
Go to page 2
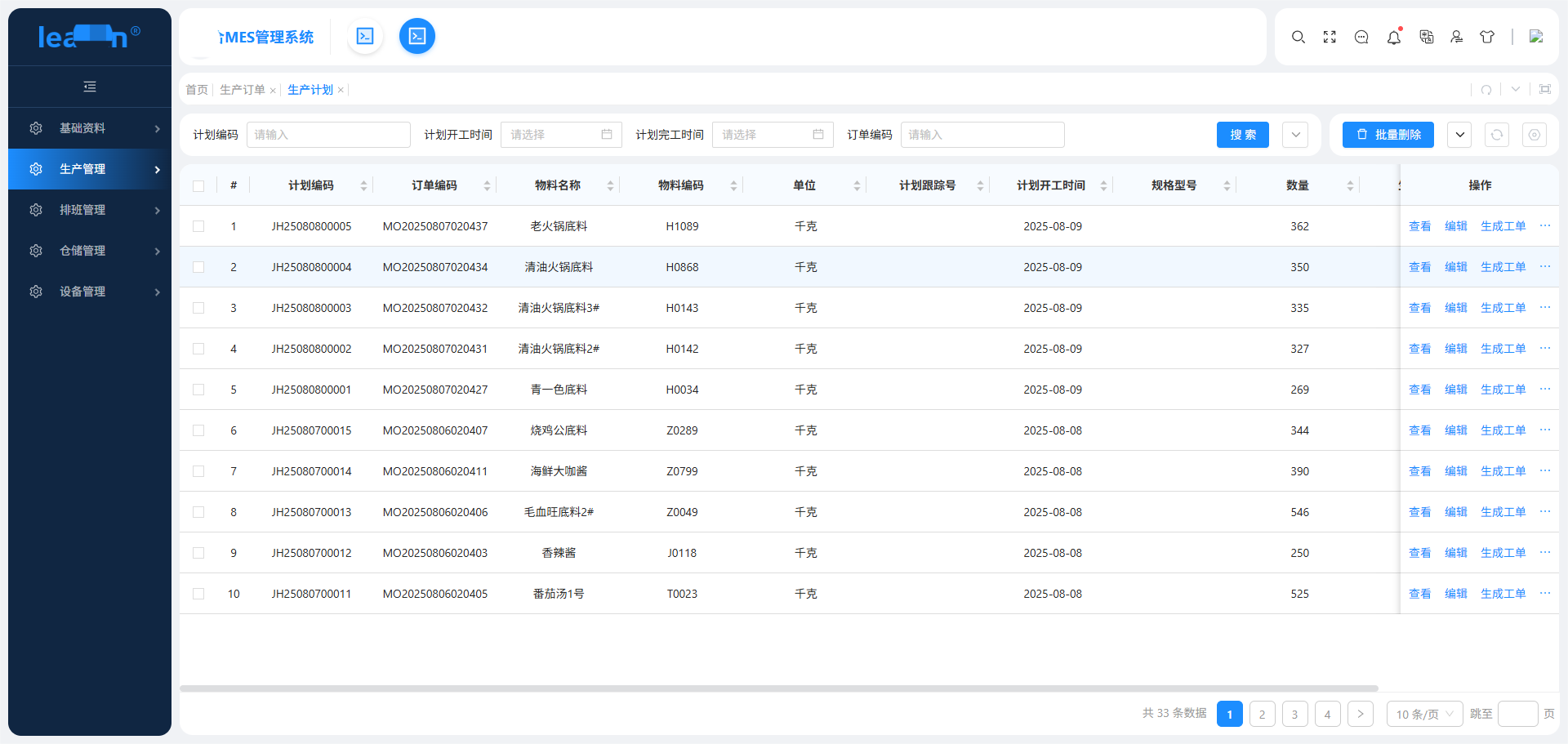1262,714
